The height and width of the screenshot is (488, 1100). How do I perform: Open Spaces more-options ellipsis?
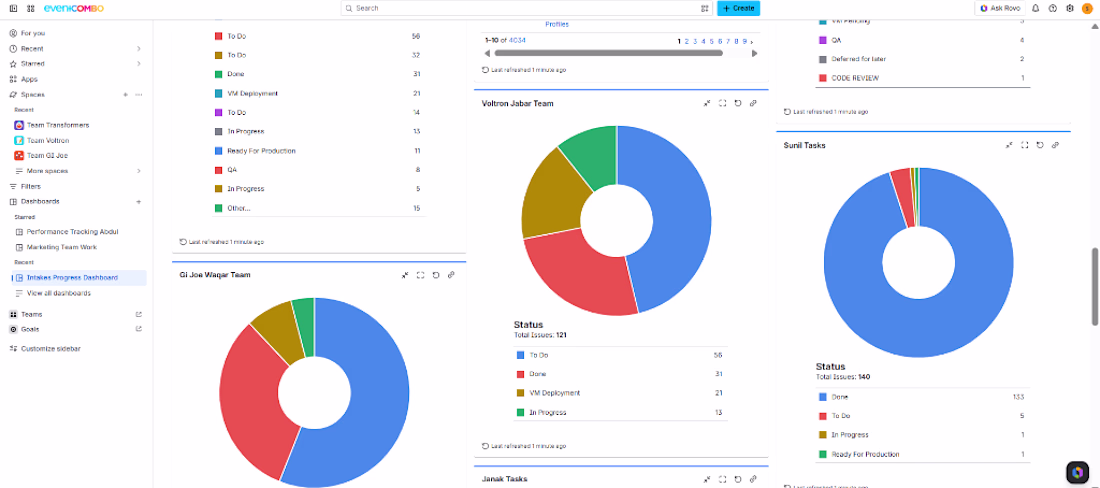[x=139, y=95]
